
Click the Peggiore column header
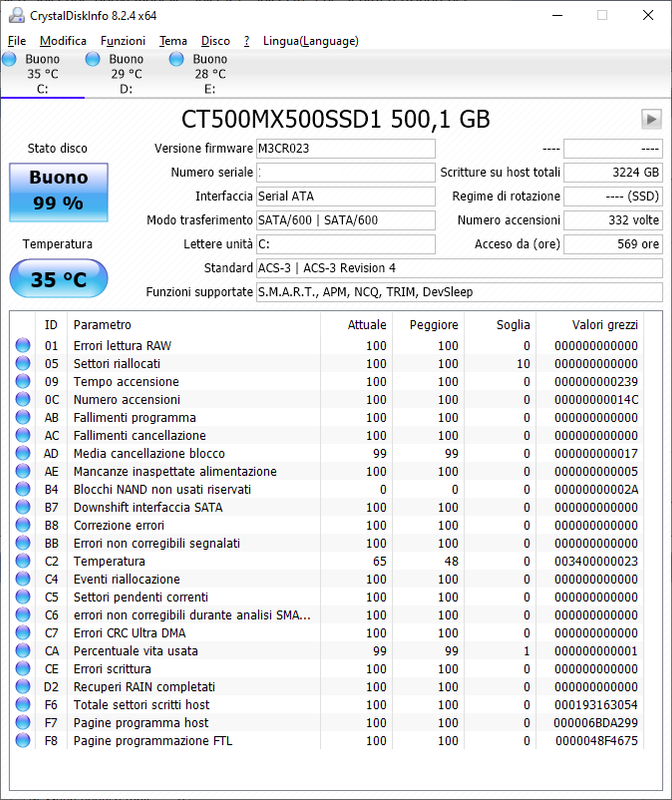pyautogui.click(x=428, y=324)
